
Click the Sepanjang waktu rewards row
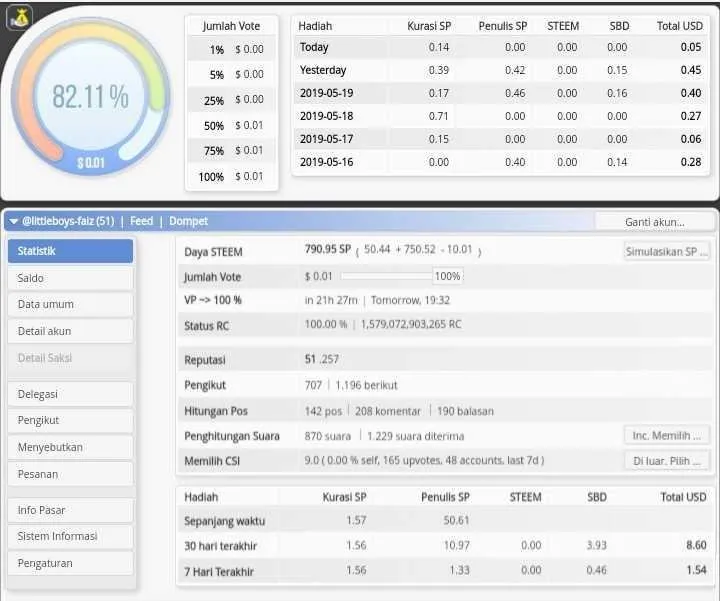coord(444,521)
